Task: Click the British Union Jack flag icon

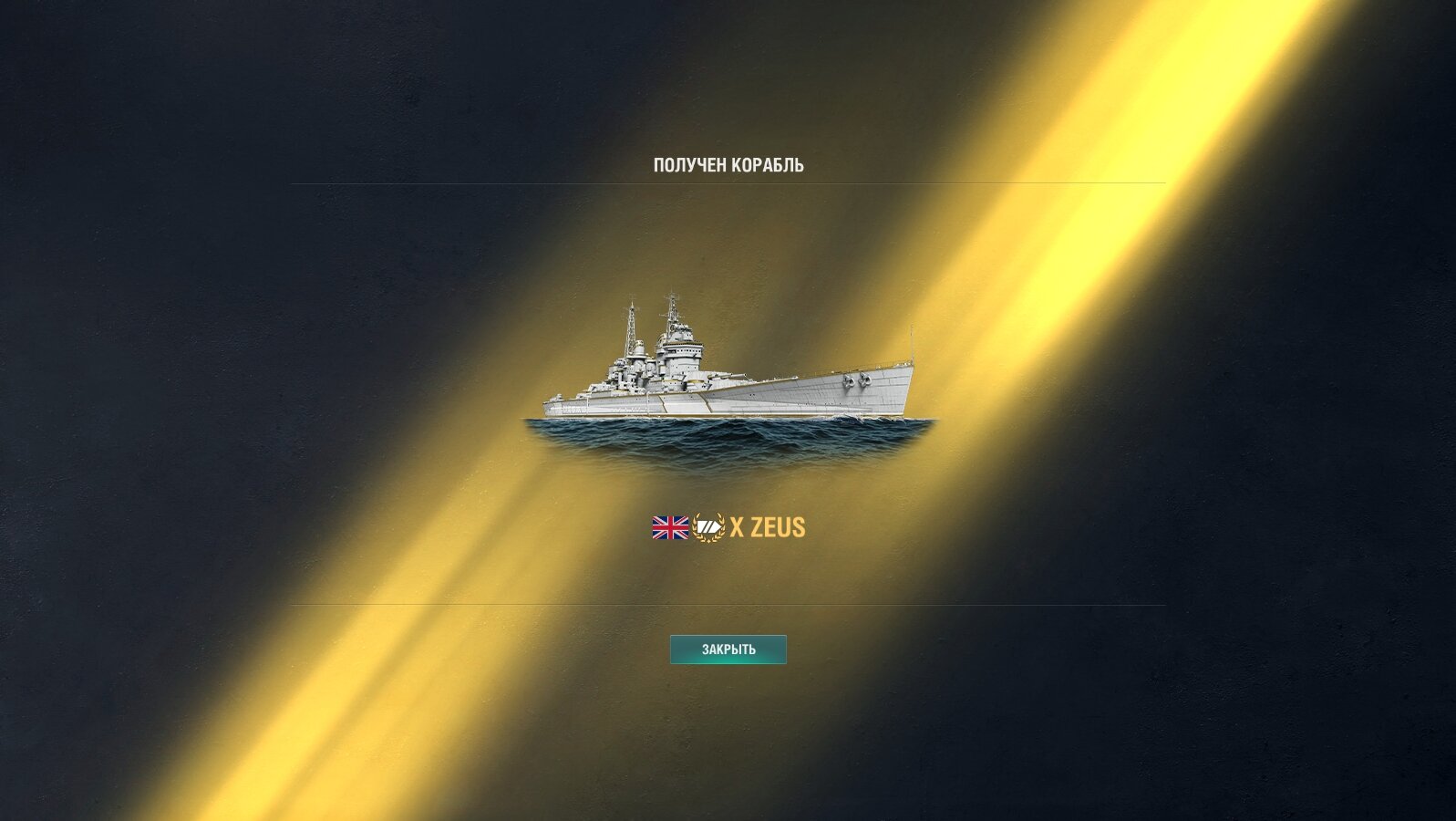Action: 670,527
